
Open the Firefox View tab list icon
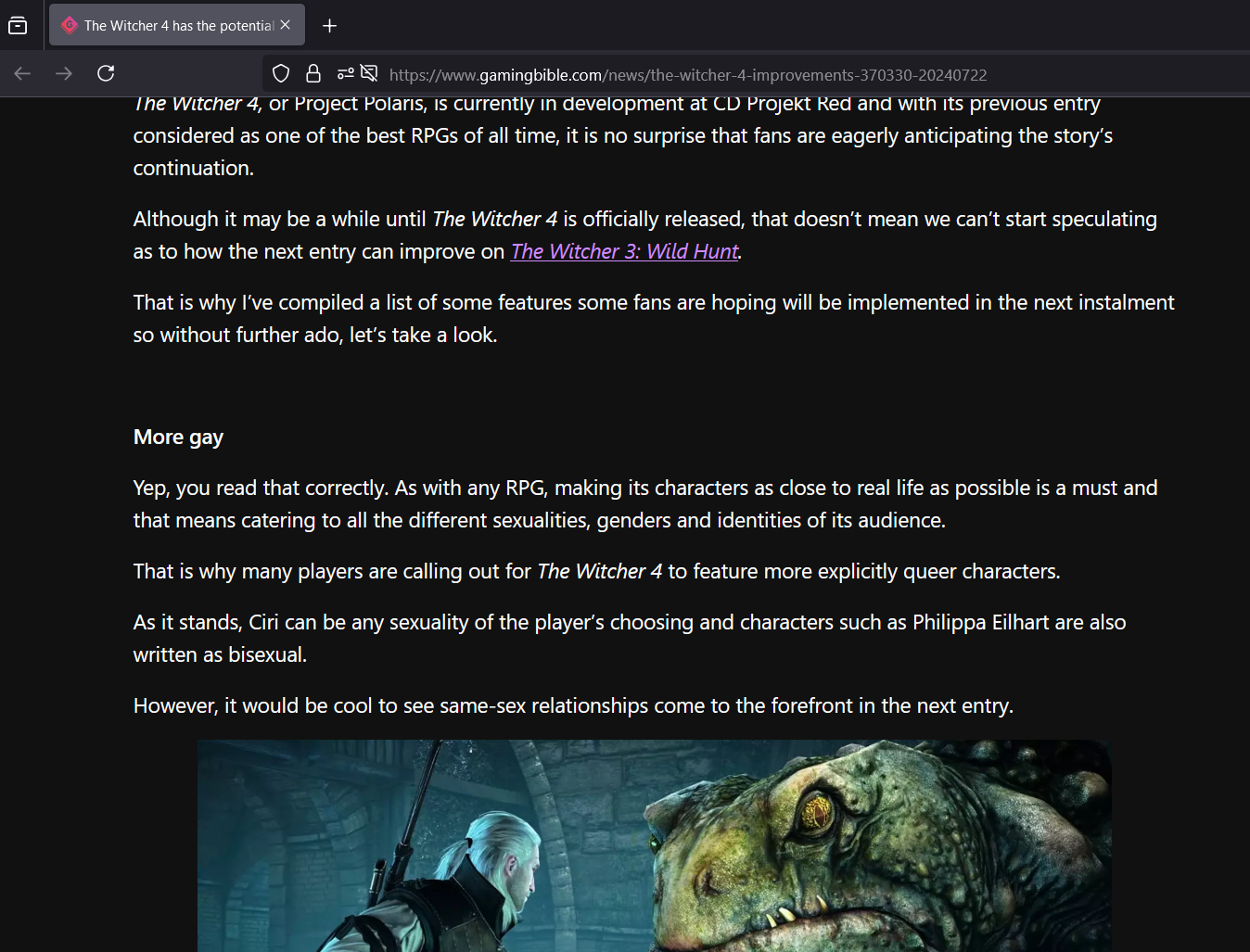point(18,26)
